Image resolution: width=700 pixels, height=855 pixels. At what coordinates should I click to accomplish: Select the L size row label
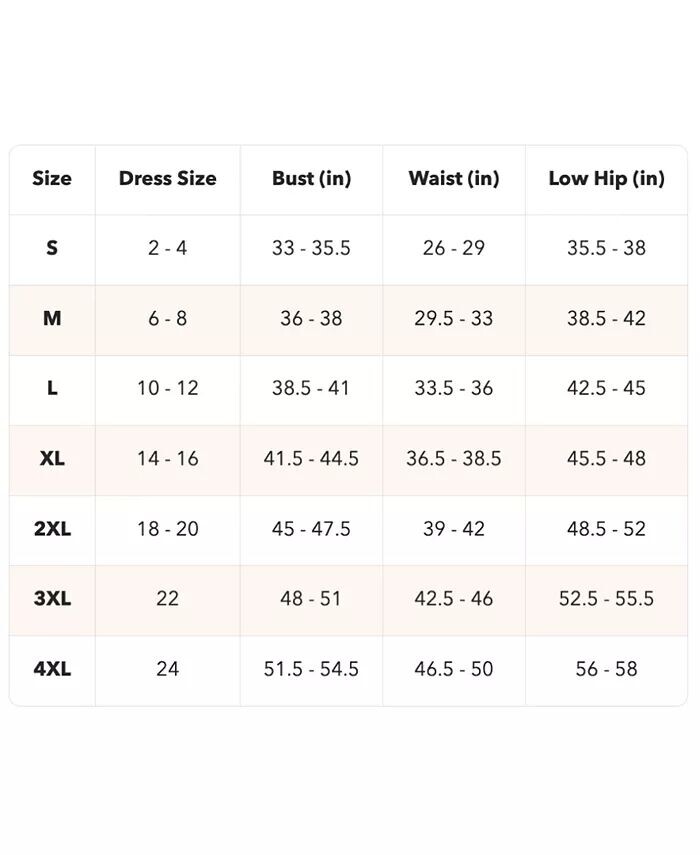pyautogui.click(x=52, y=388)
